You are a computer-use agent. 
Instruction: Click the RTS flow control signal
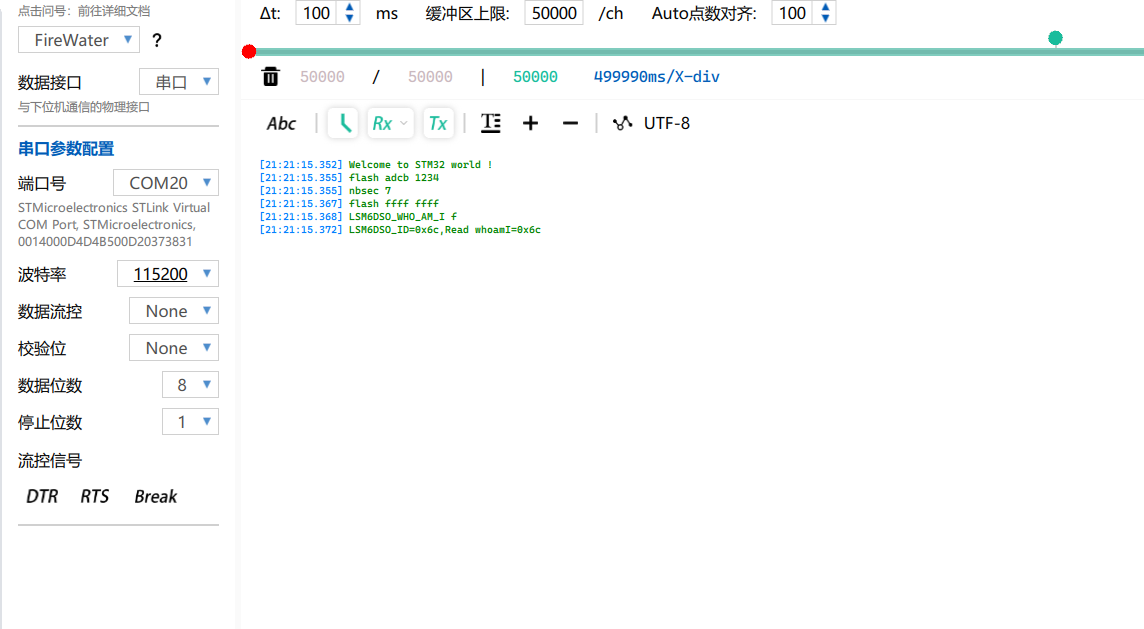95,496
